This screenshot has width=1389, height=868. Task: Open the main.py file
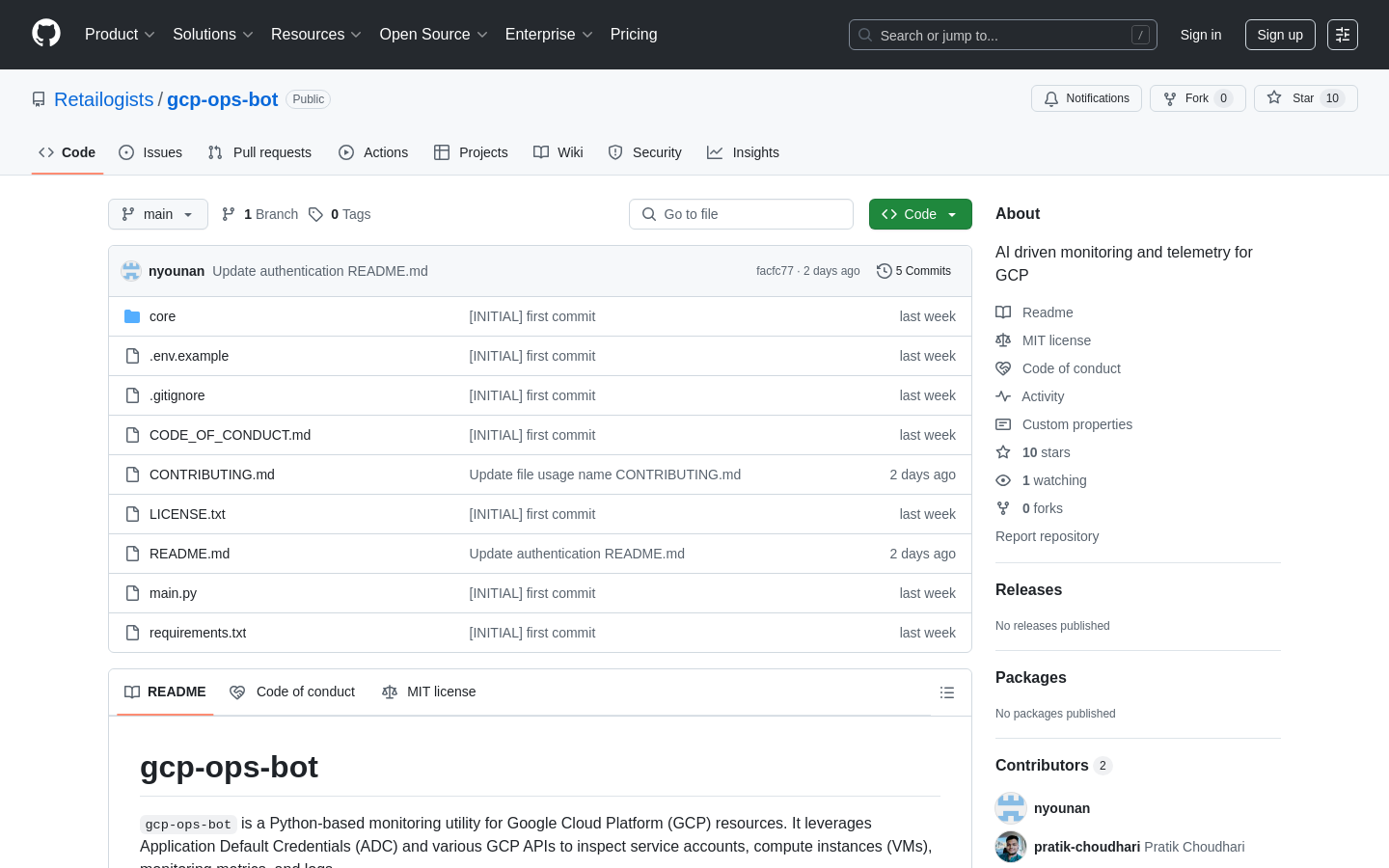tap(173, 593)
